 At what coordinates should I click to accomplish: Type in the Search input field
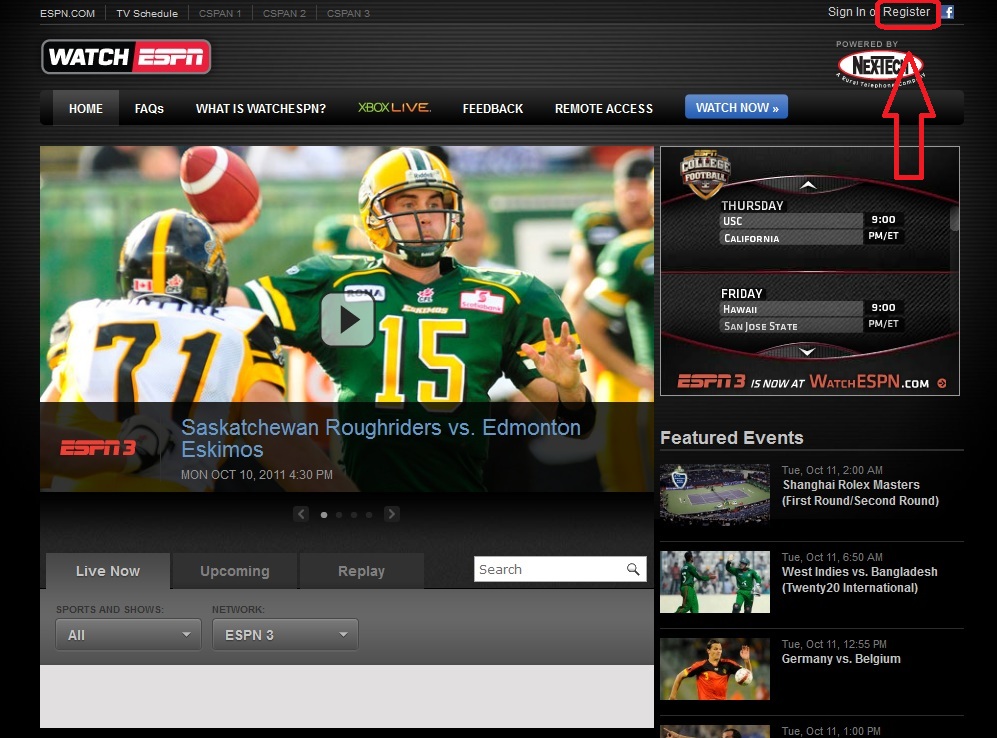[x=548, y=569]
